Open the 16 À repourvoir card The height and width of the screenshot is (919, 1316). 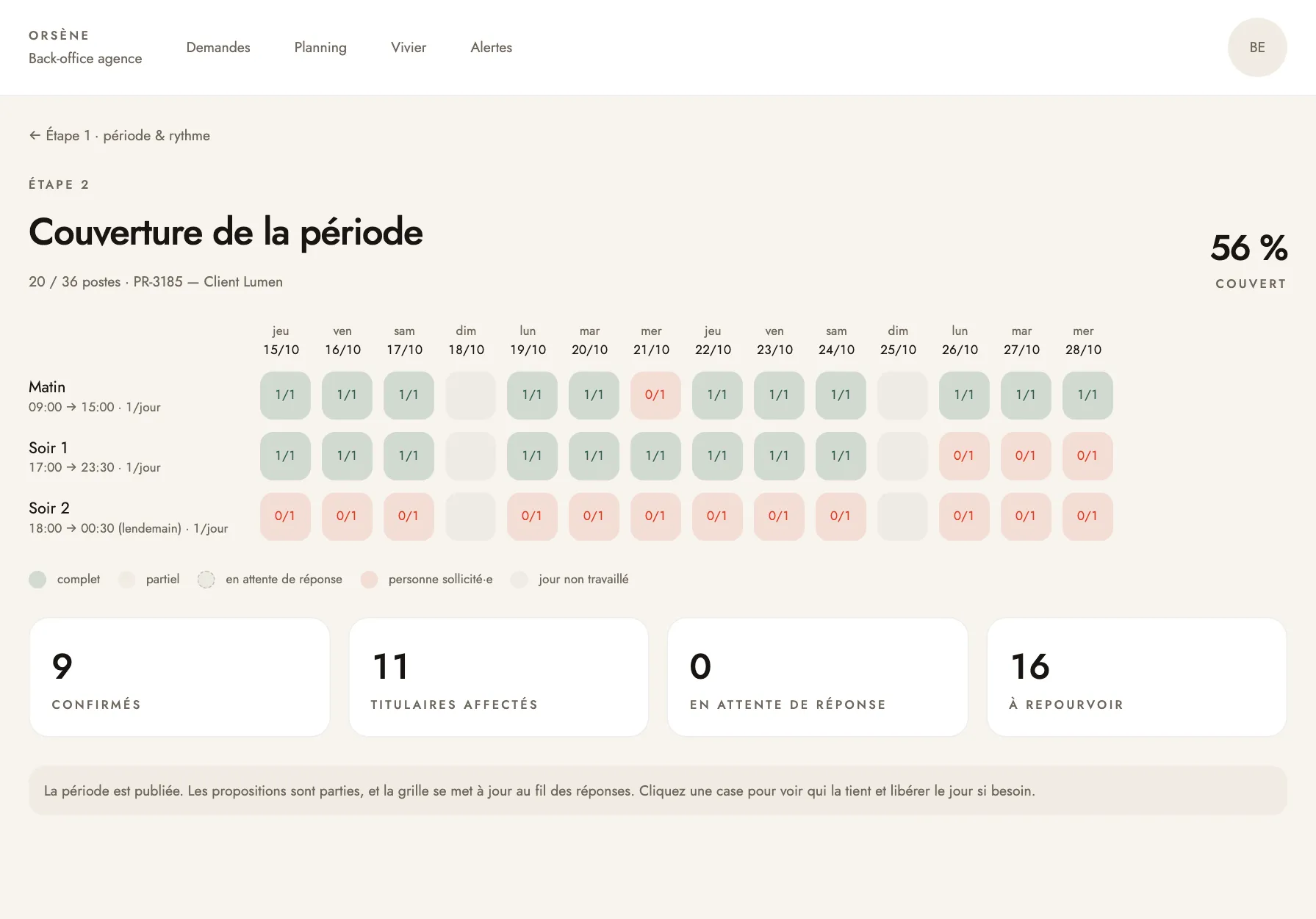tap(1137, 677)
